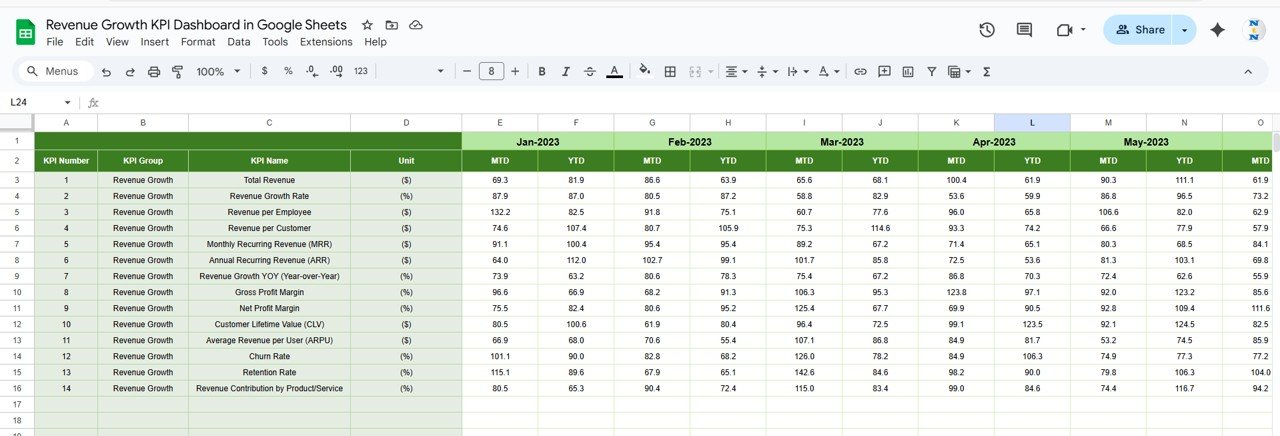The width and height of the screenshot is (1280, 436).
Task: Select the 'Churn Rate' cell
Action: [269, 356]
